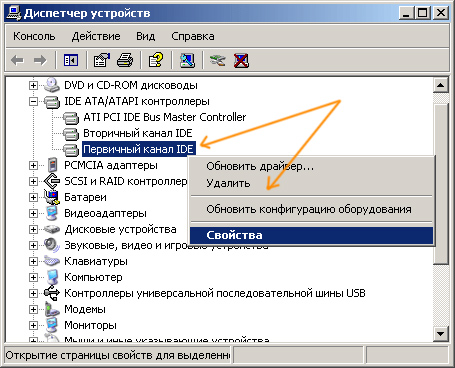455x368 pixels.
Task: Click the Forward arrow toolbar icon
Action: point(40,61)
